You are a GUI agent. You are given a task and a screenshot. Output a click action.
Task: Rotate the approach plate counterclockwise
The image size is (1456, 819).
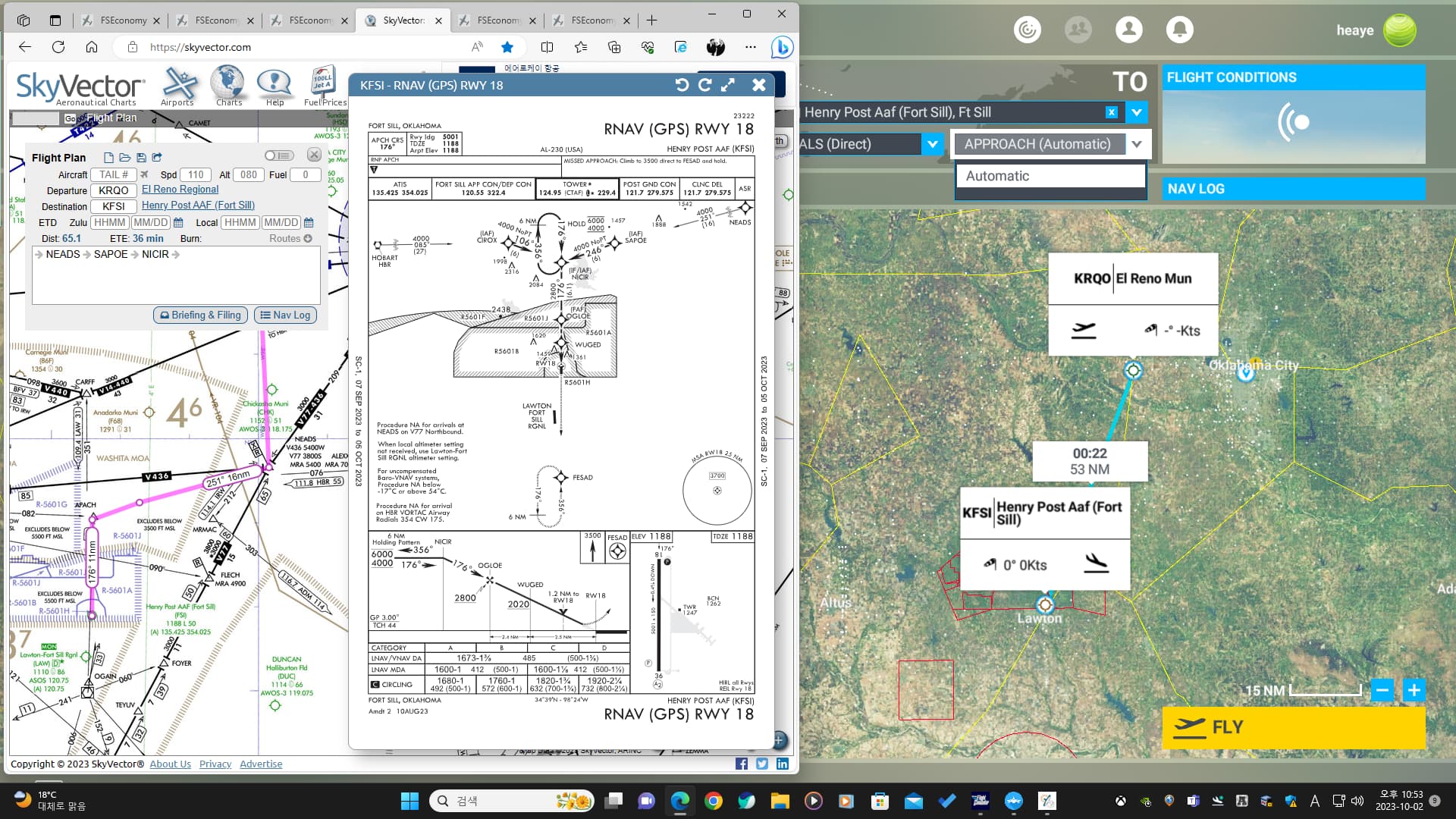[682, 85]
